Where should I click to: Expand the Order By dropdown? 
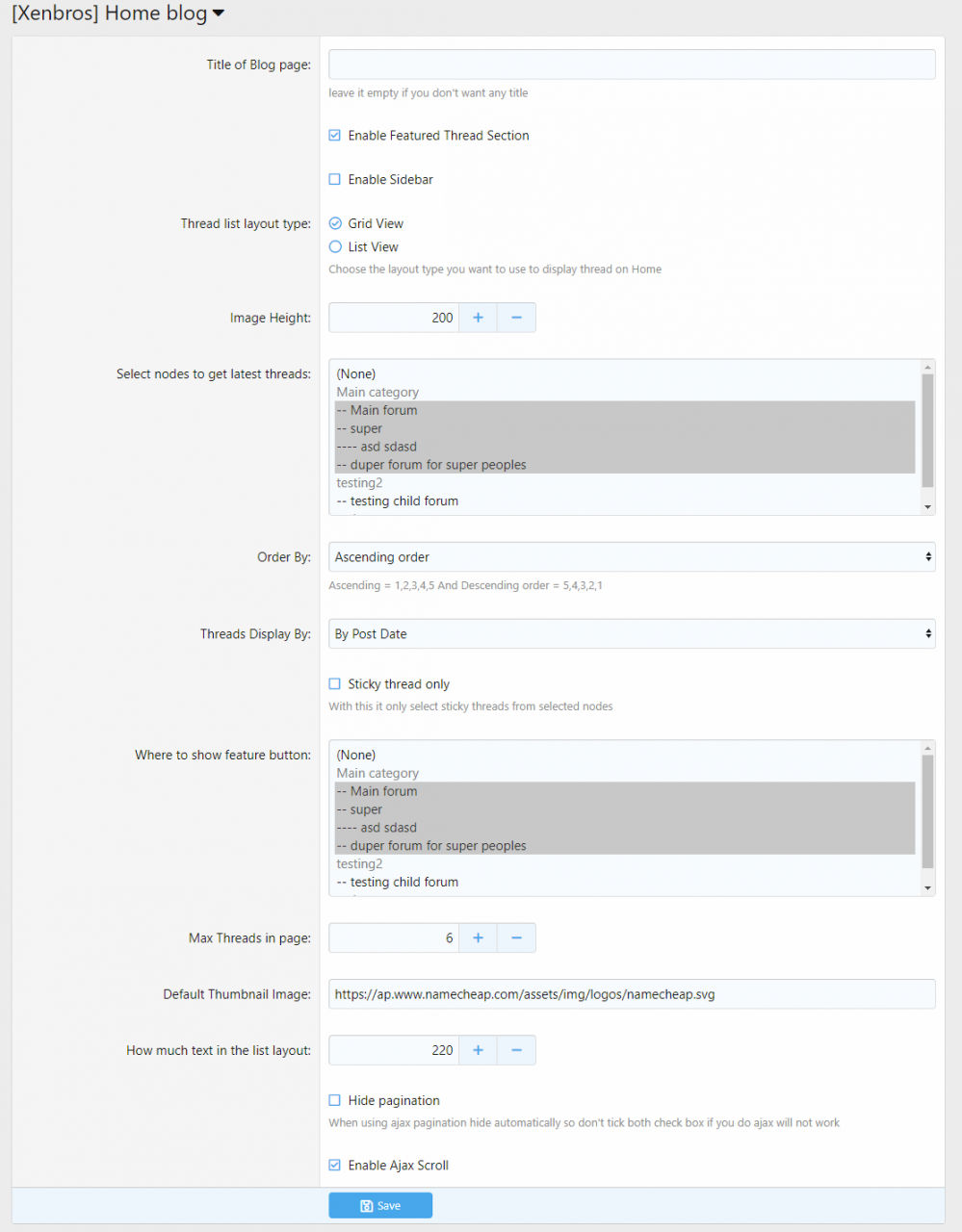(x=631, y=557)
